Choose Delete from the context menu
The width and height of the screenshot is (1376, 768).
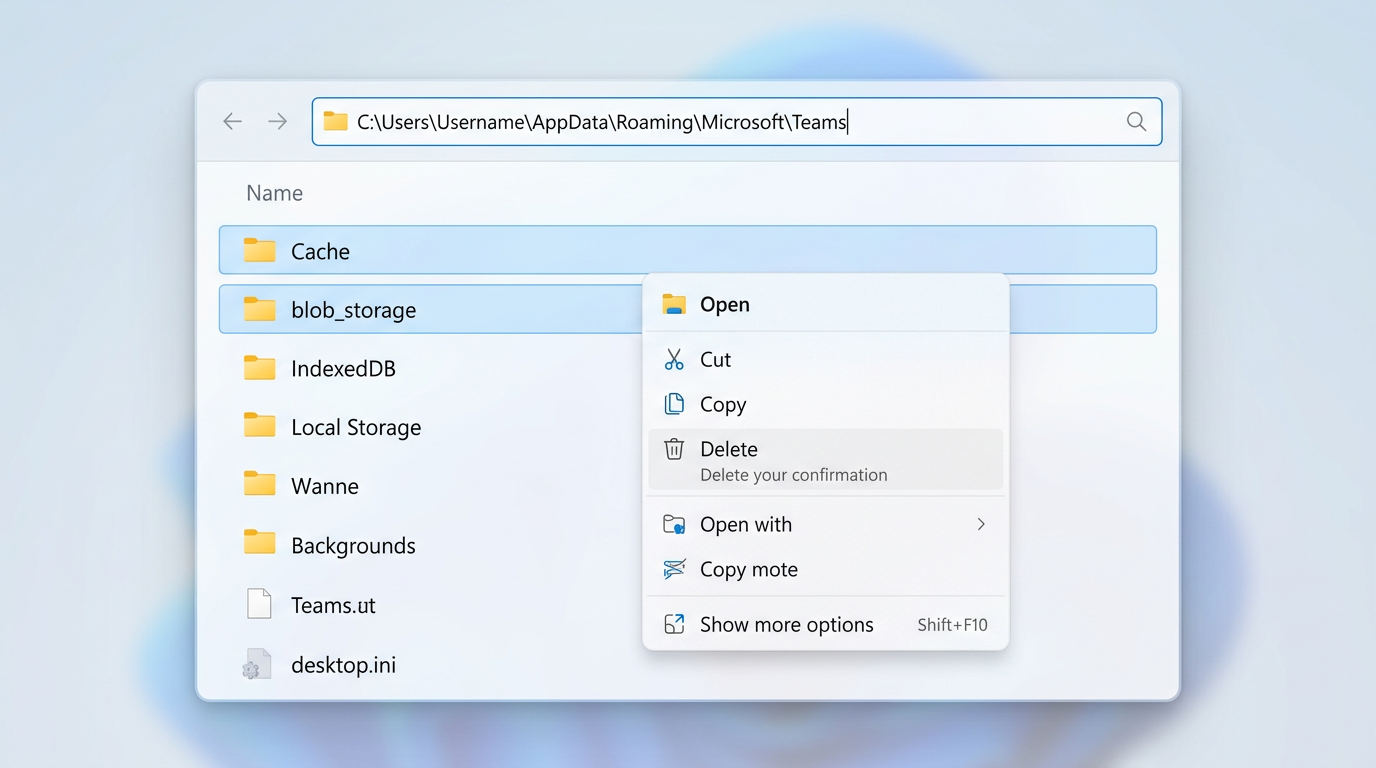(x=826, y=460)
